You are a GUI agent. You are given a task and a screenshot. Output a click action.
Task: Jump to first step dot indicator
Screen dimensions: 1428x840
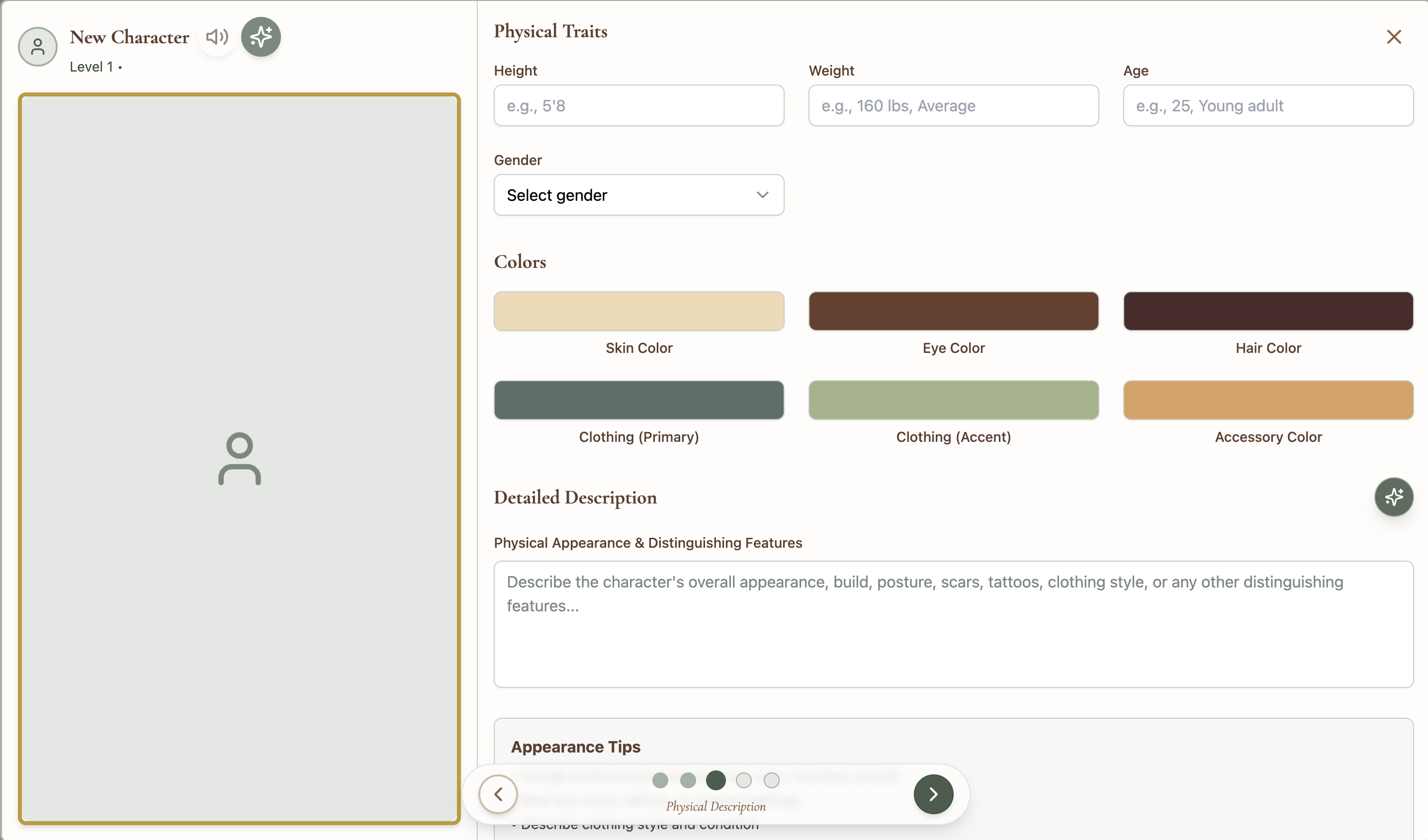[x=660, y=780]
